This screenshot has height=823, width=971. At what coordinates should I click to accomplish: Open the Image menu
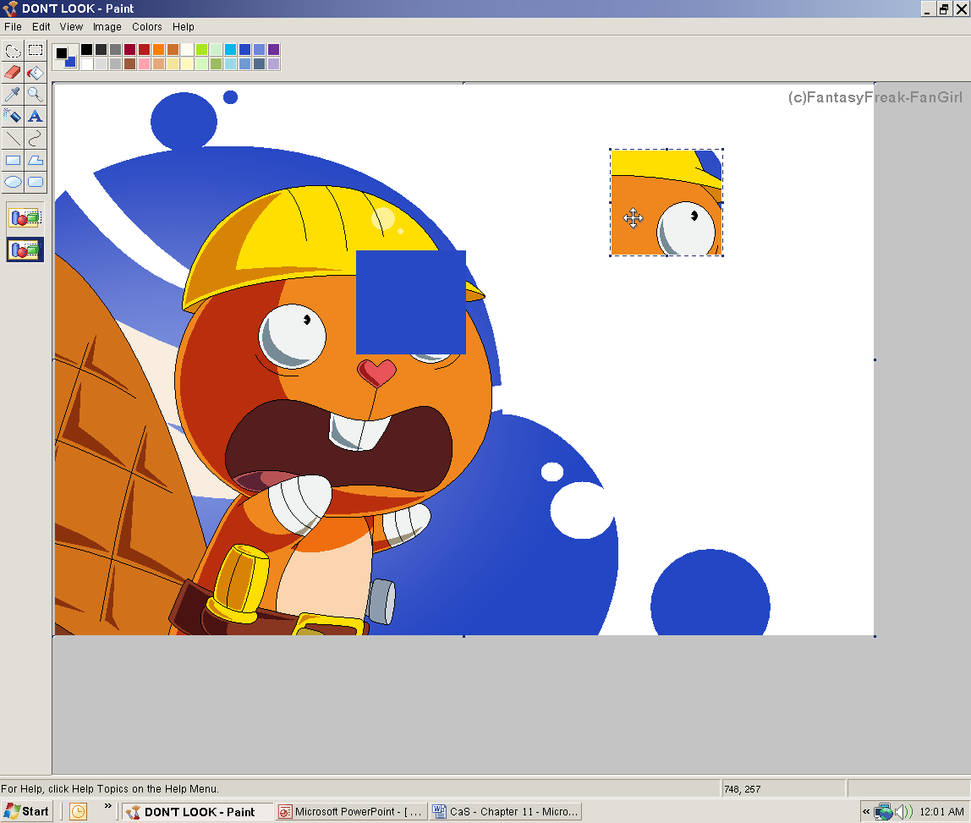coord(107,27)
